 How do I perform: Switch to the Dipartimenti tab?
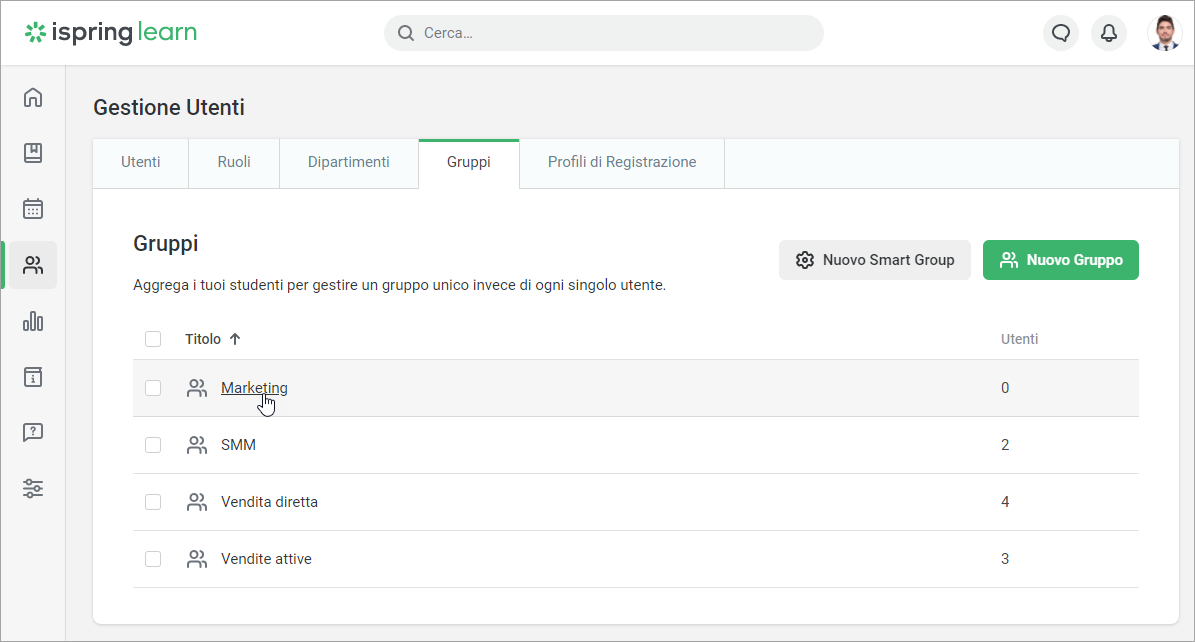tap(348, 162)
